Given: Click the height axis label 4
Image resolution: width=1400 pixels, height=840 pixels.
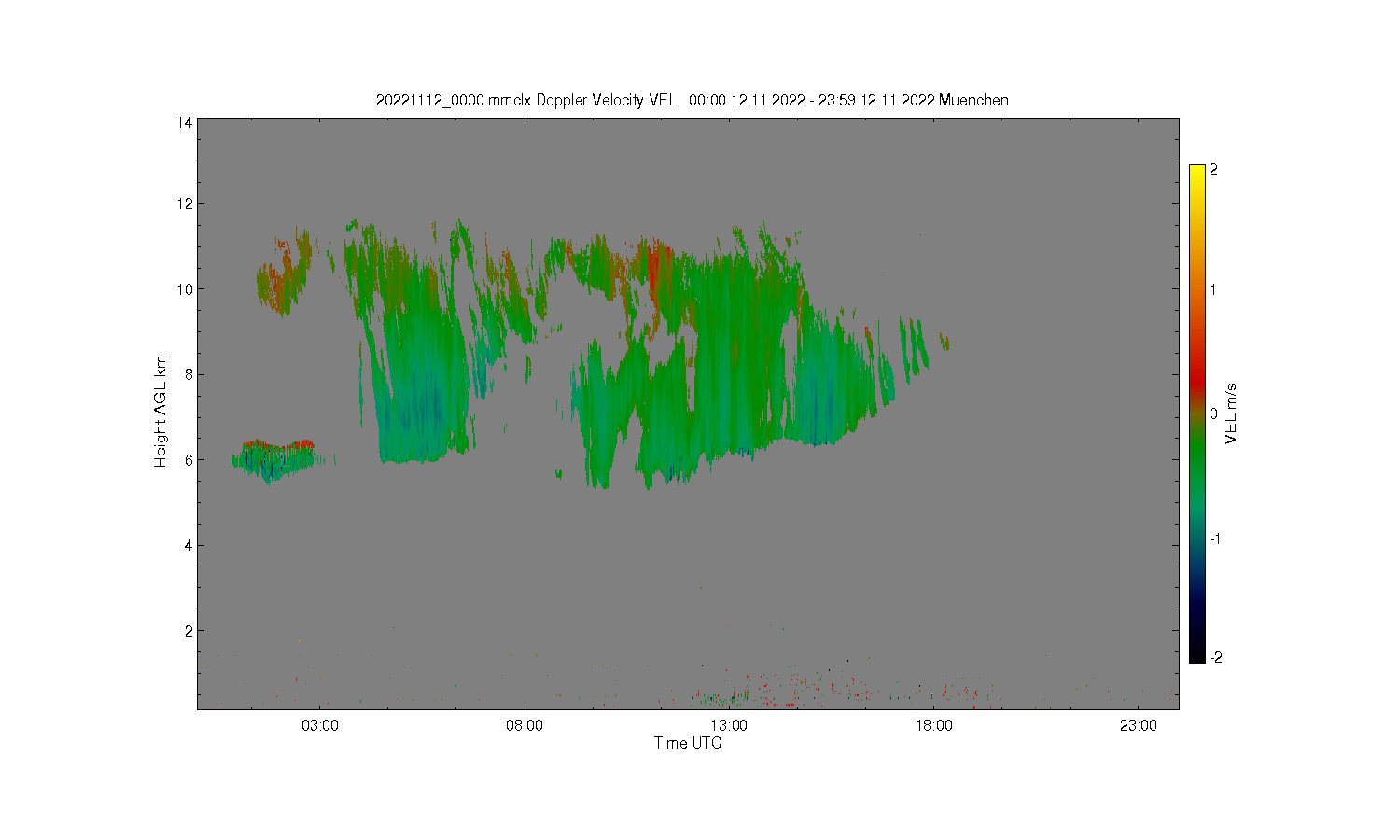Looking at the screenshot, I should (x=189, y=545).
